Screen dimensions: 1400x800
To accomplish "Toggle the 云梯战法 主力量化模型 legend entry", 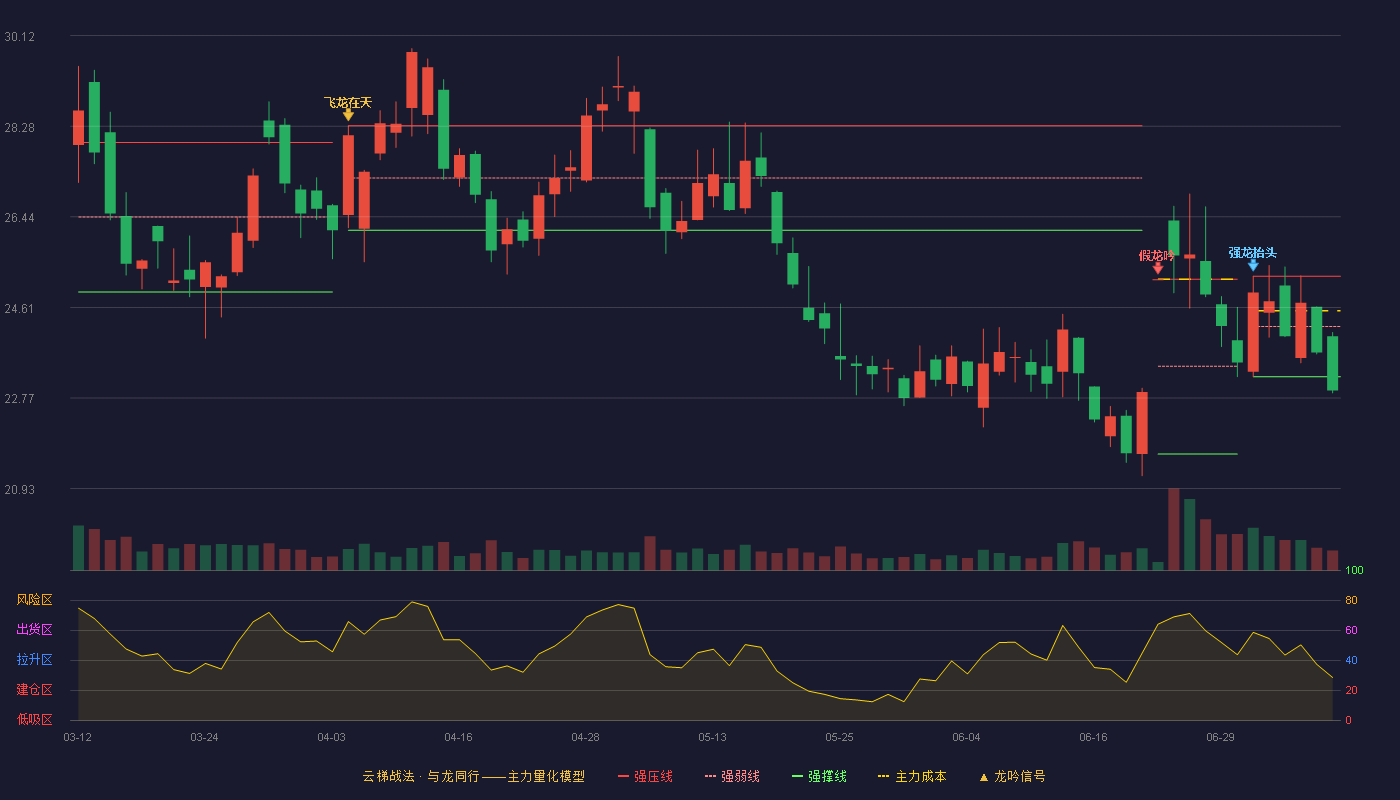I will pyautogui.click(x=473, y=776).
